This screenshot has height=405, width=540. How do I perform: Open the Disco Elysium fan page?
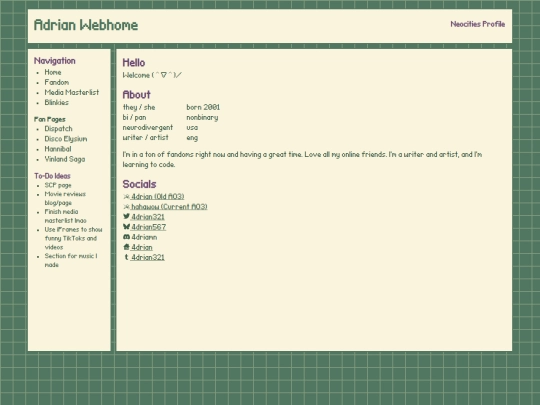(66, 139)
